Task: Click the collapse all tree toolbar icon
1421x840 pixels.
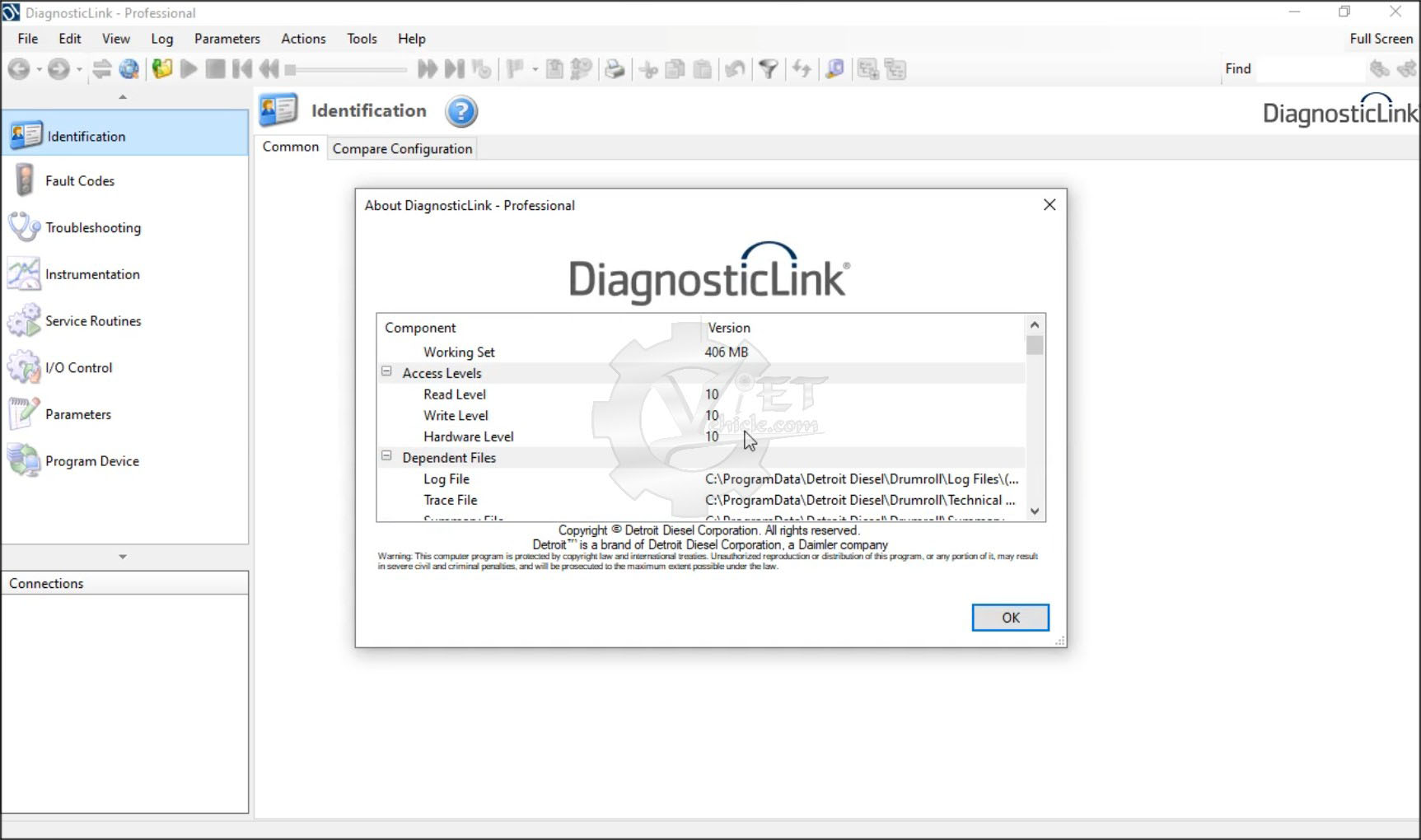Action: (895, 69)
